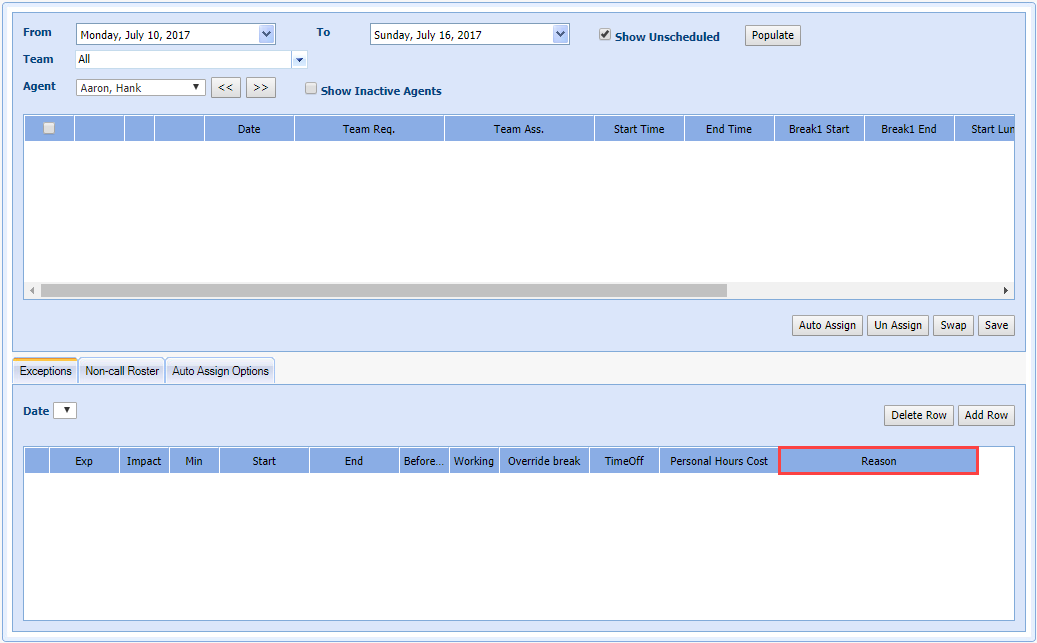Click the Add Row button
The height and width of the screenshot is (643, 1037).
(986, 415)
